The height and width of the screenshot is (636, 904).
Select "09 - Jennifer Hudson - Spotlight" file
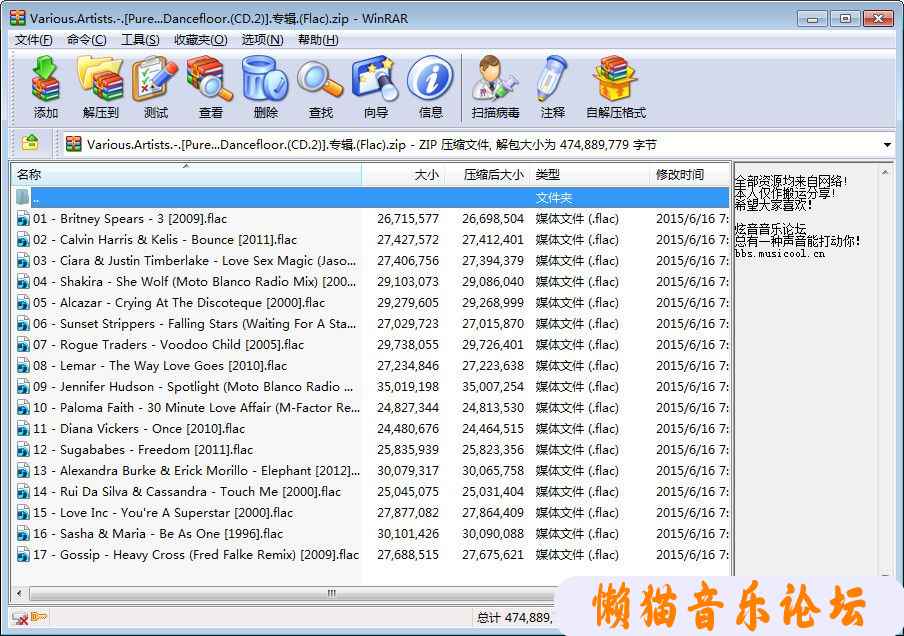pos(193,387)
